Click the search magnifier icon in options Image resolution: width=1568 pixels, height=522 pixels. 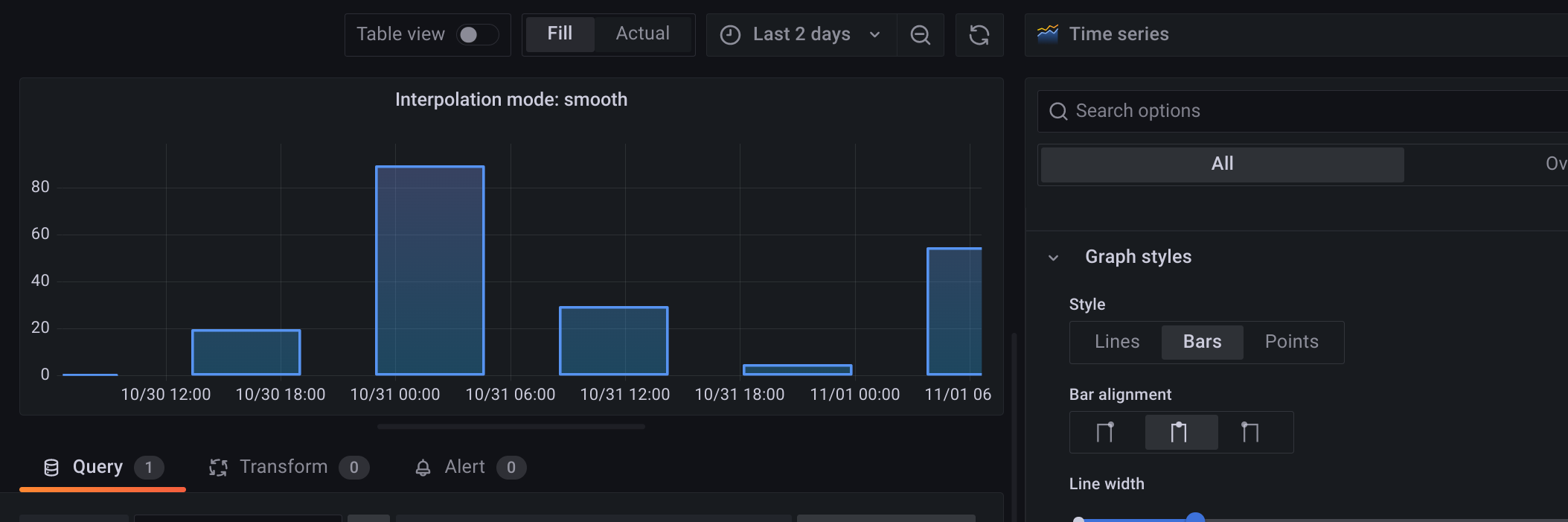1058,111
